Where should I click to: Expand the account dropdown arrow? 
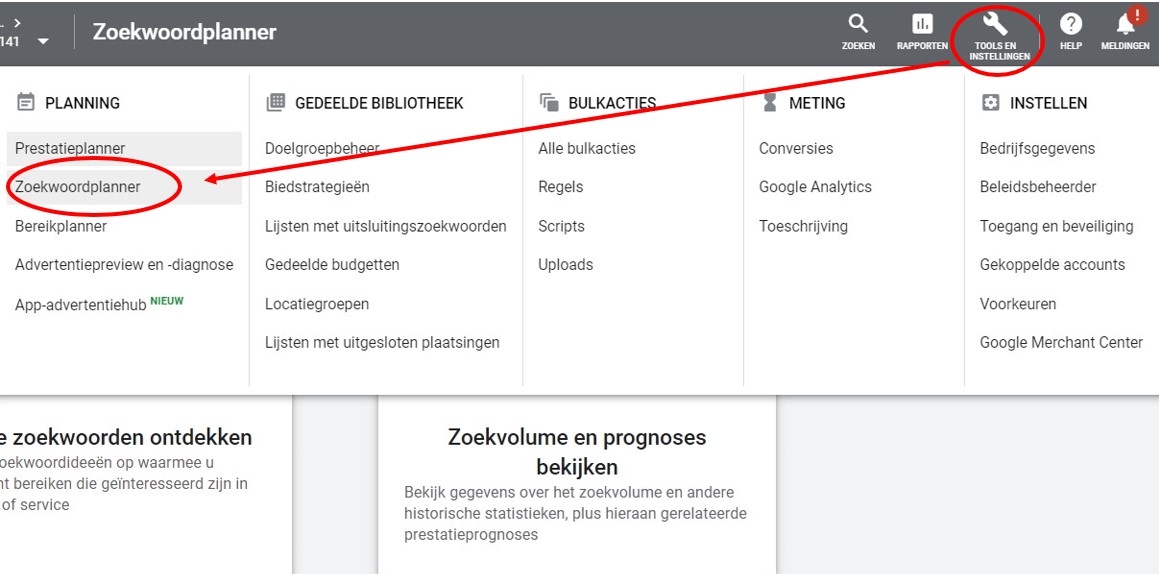coord(43,41)
